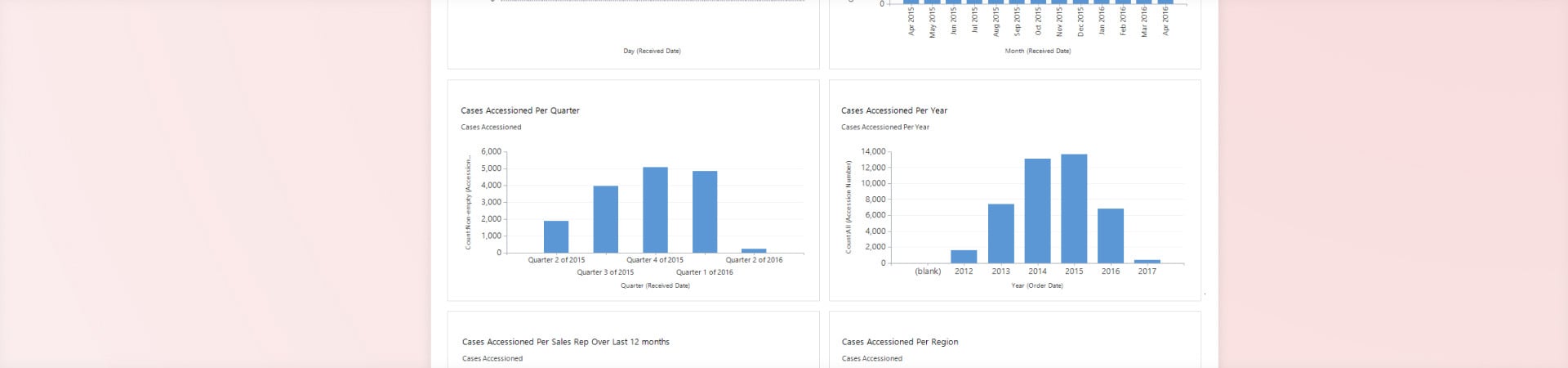The height and width of the screenshot is (368, 1568).
Task: Click the 2016 bar in yearly chart
Action: [x=1111, y=236]
